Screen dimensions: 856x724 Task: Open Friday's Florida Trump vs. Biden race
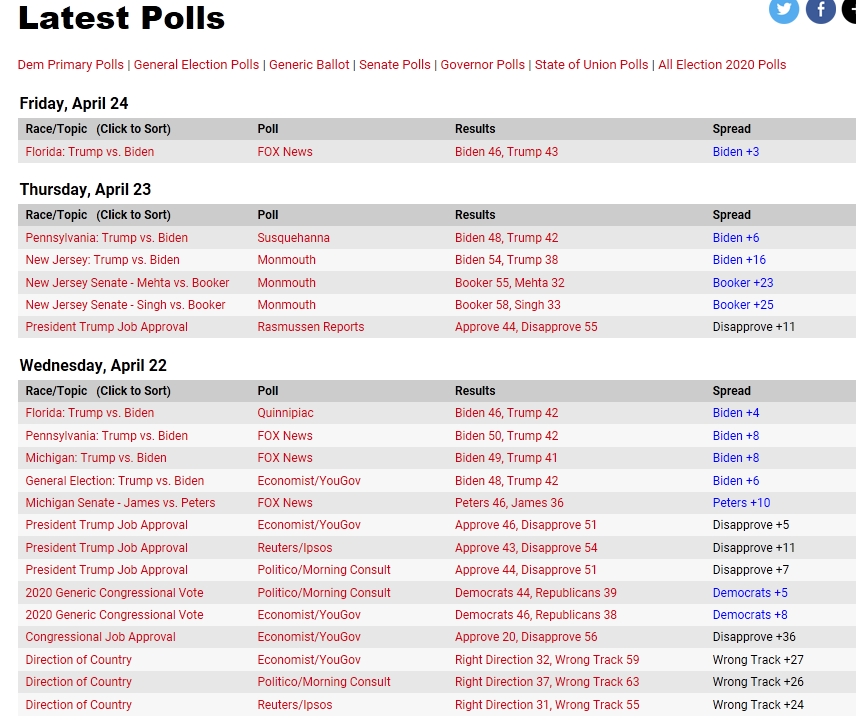(90, 152)
